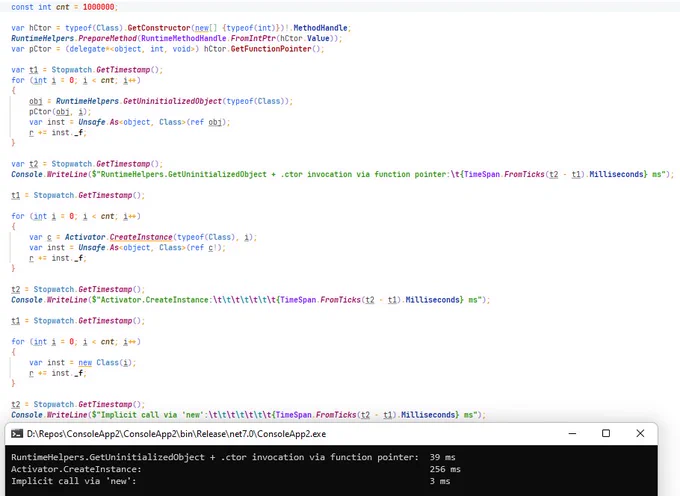The image size is (680, 496).
Task: Click the "Implicit call via 'new':" console output line
Action: (x=74, y=481)
